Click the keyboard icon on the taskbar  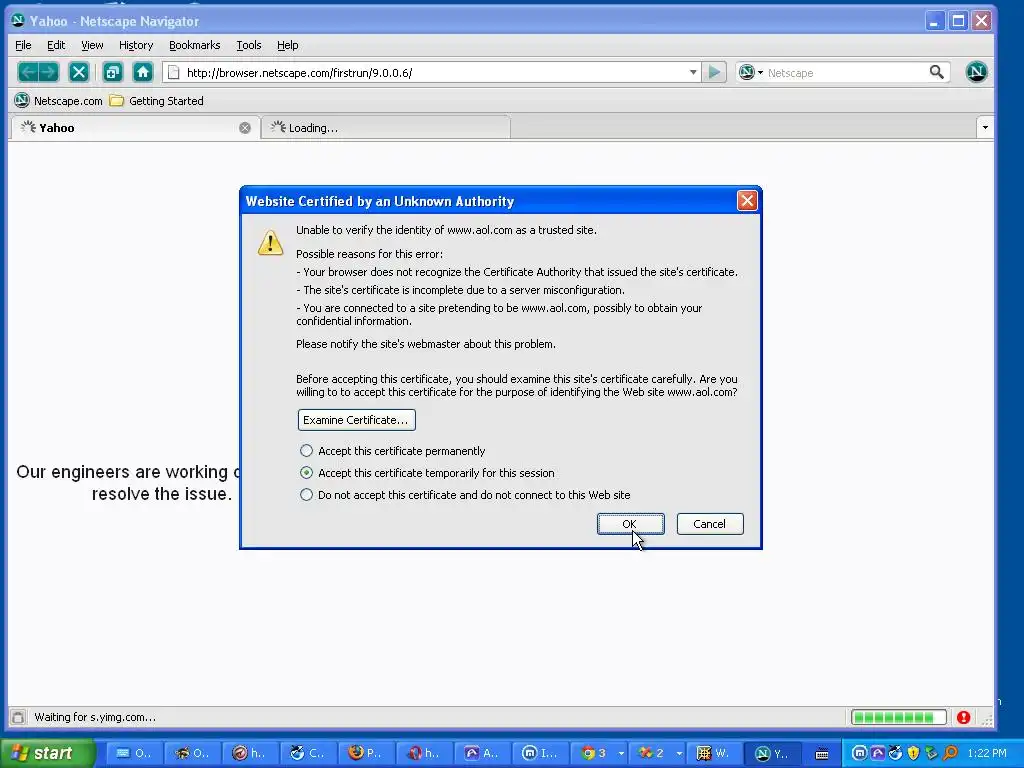[x=822, y=754]
